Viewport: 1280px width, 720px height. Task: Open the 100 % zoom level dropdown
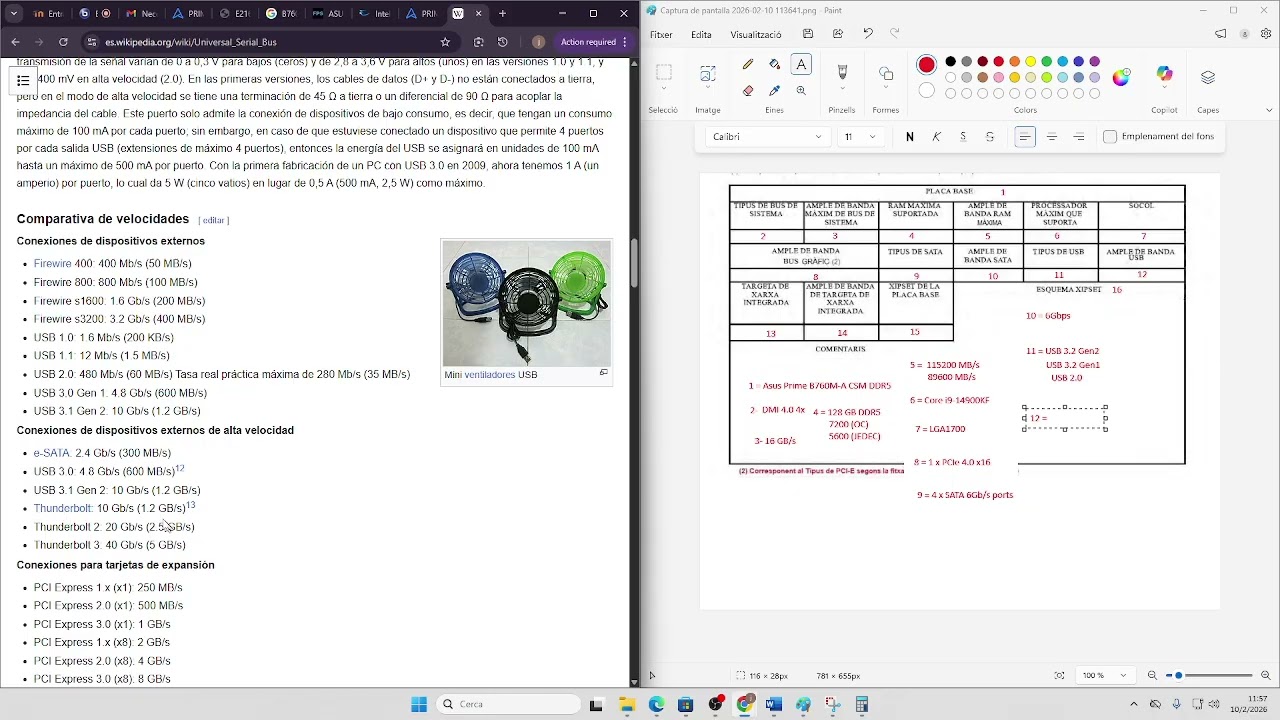(x=1104, y=676)
